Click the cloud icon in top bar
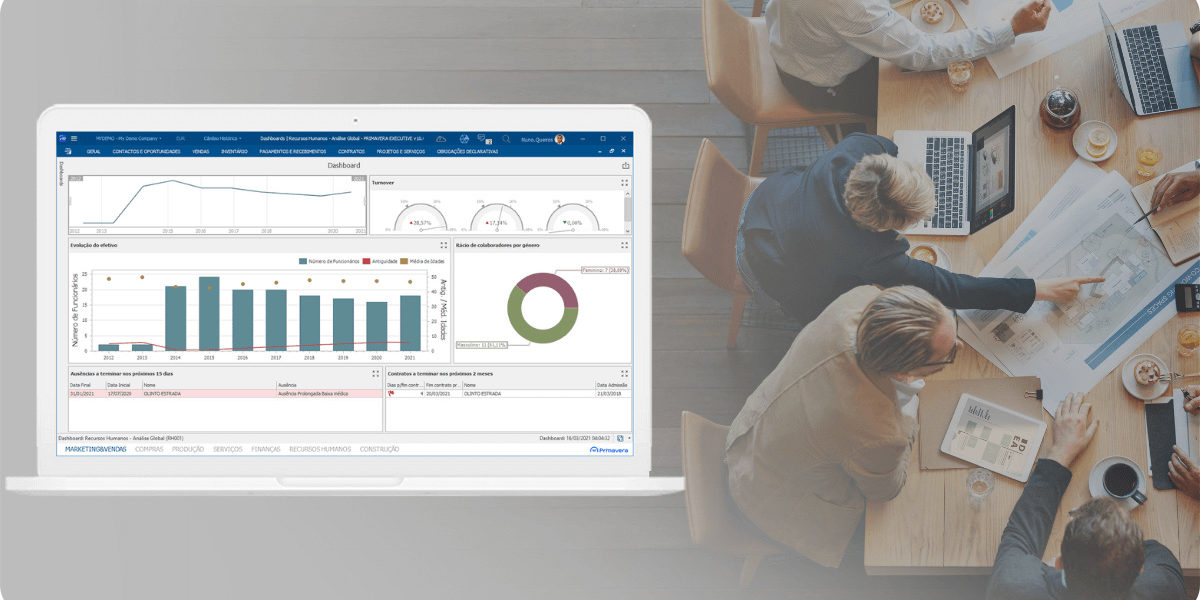The image size is (1200, 600). click(440, 139)
